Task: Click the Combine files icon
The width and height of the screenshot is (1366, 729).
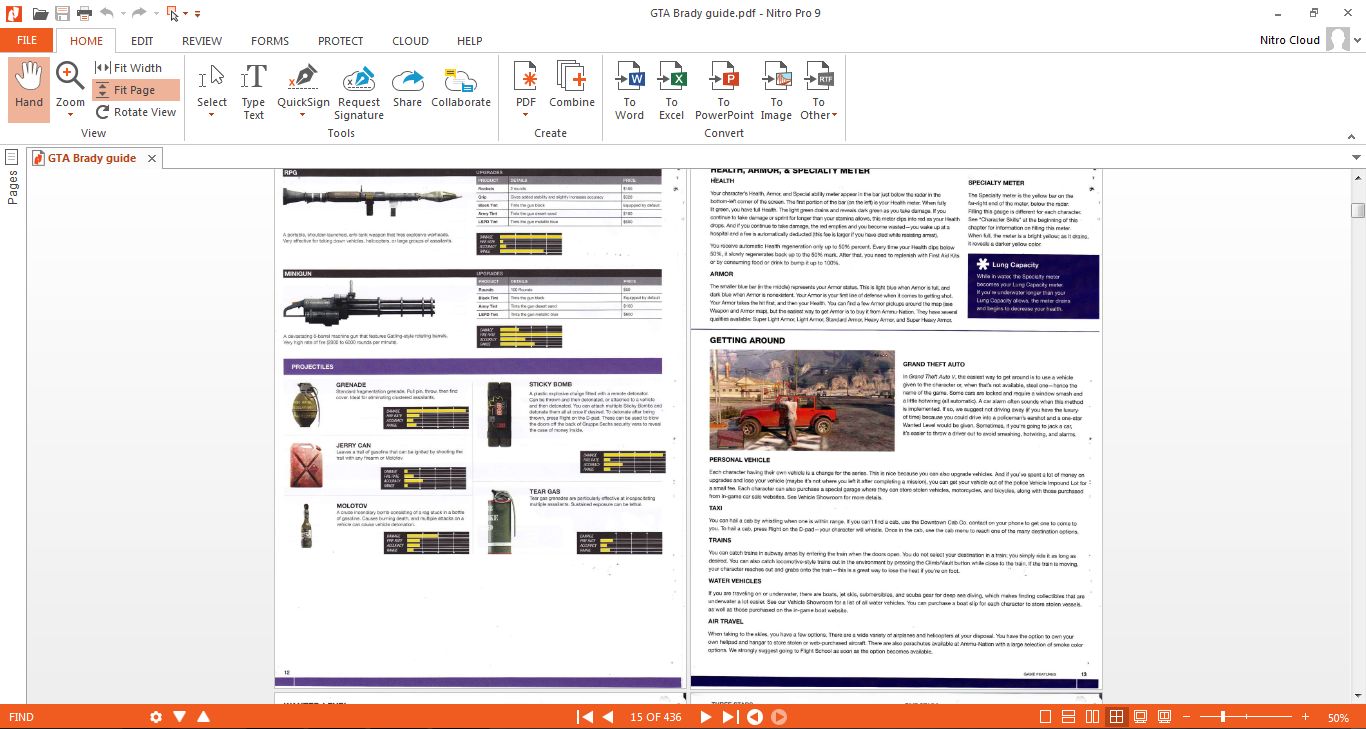Action: coord(572,85)
